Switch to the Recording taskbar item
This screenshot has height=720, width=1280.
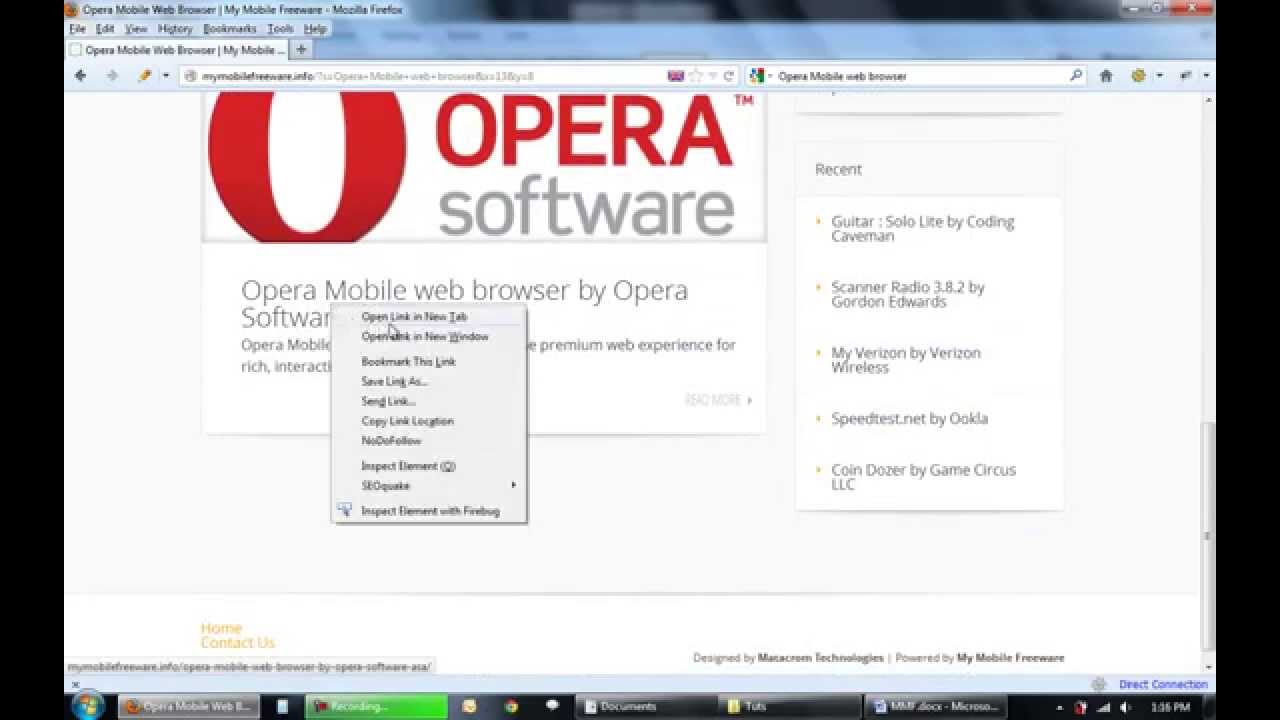(x=376, y=706)
